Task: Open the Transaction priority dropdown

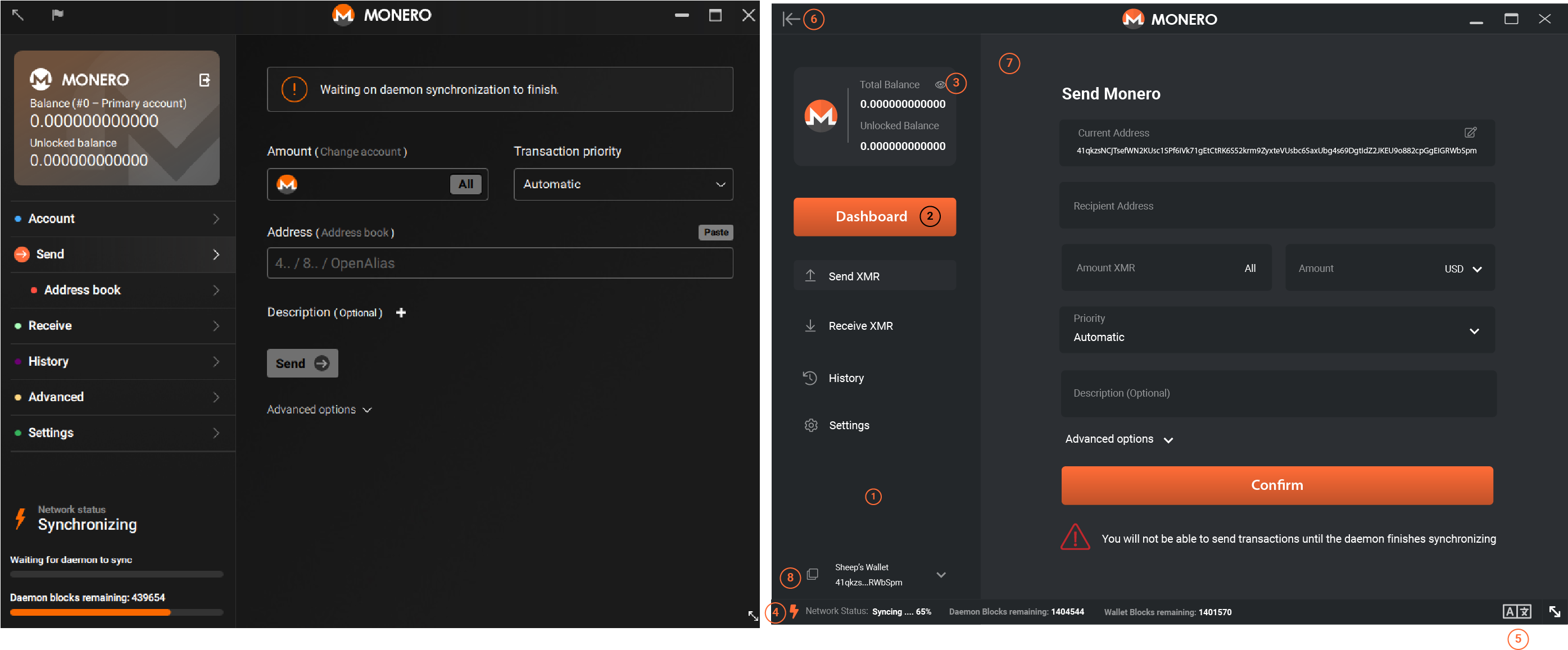Action: [x=623, y=184]
